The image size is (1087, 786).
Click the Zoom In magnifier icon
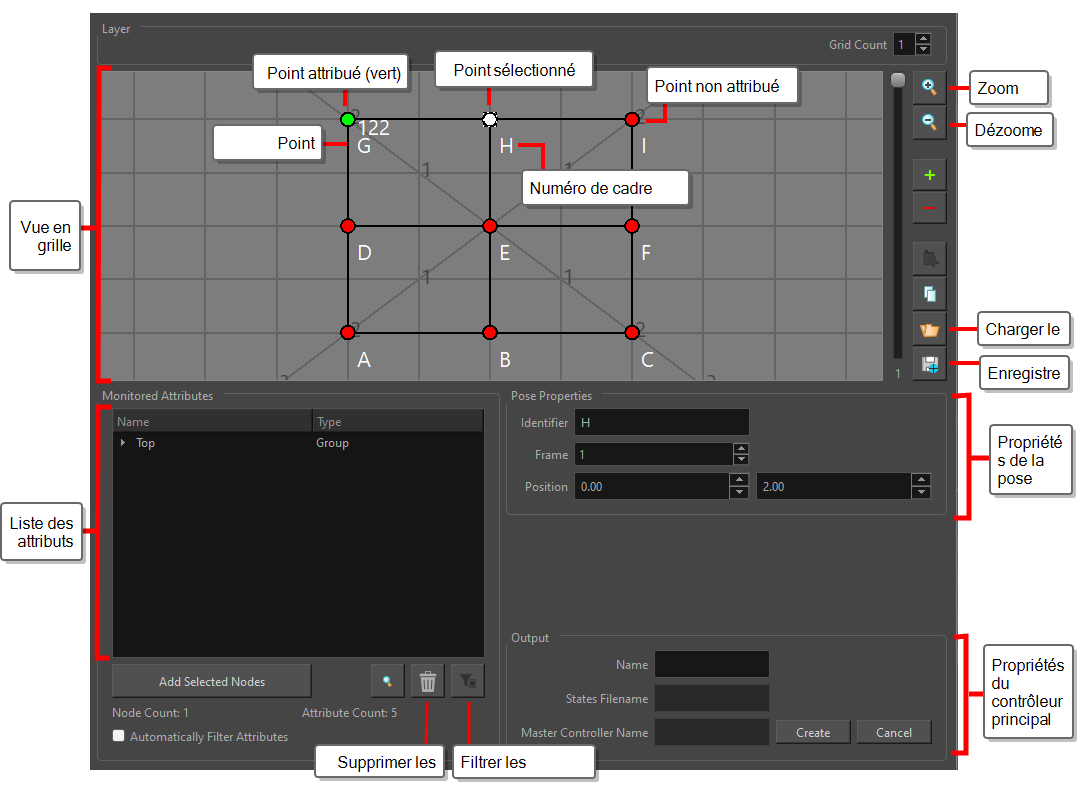(x=929, y=87)
